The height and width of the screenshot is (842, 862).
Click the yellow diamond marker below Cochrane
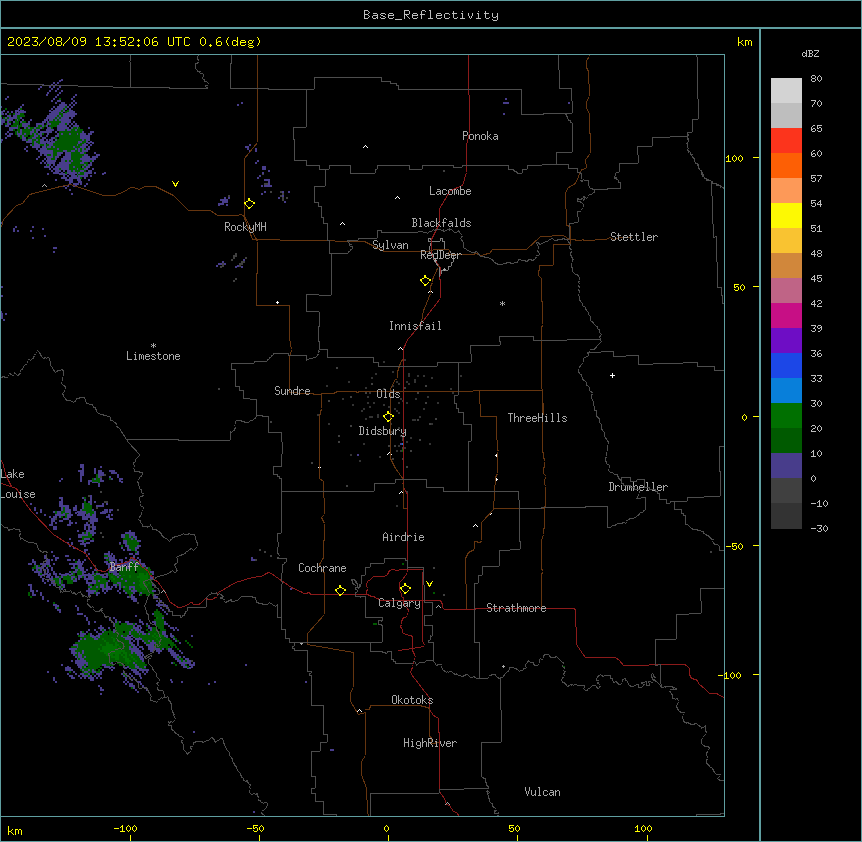coord(340,591)
